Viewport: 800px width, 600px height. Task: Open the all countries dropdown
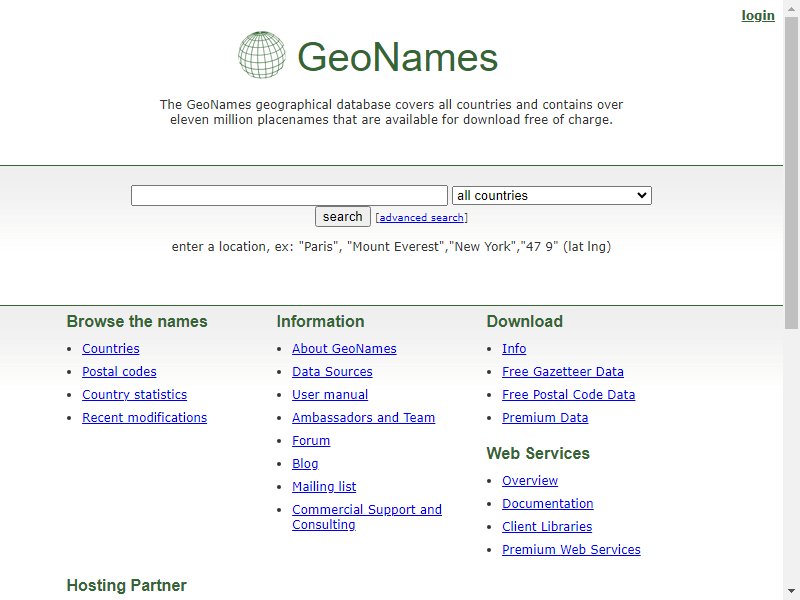[552, 195]
